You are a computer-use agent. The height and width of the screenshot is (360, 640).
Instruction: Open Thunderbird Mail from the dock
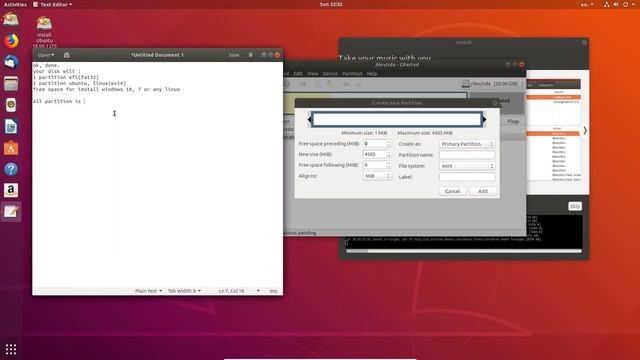tap(11, 62)
